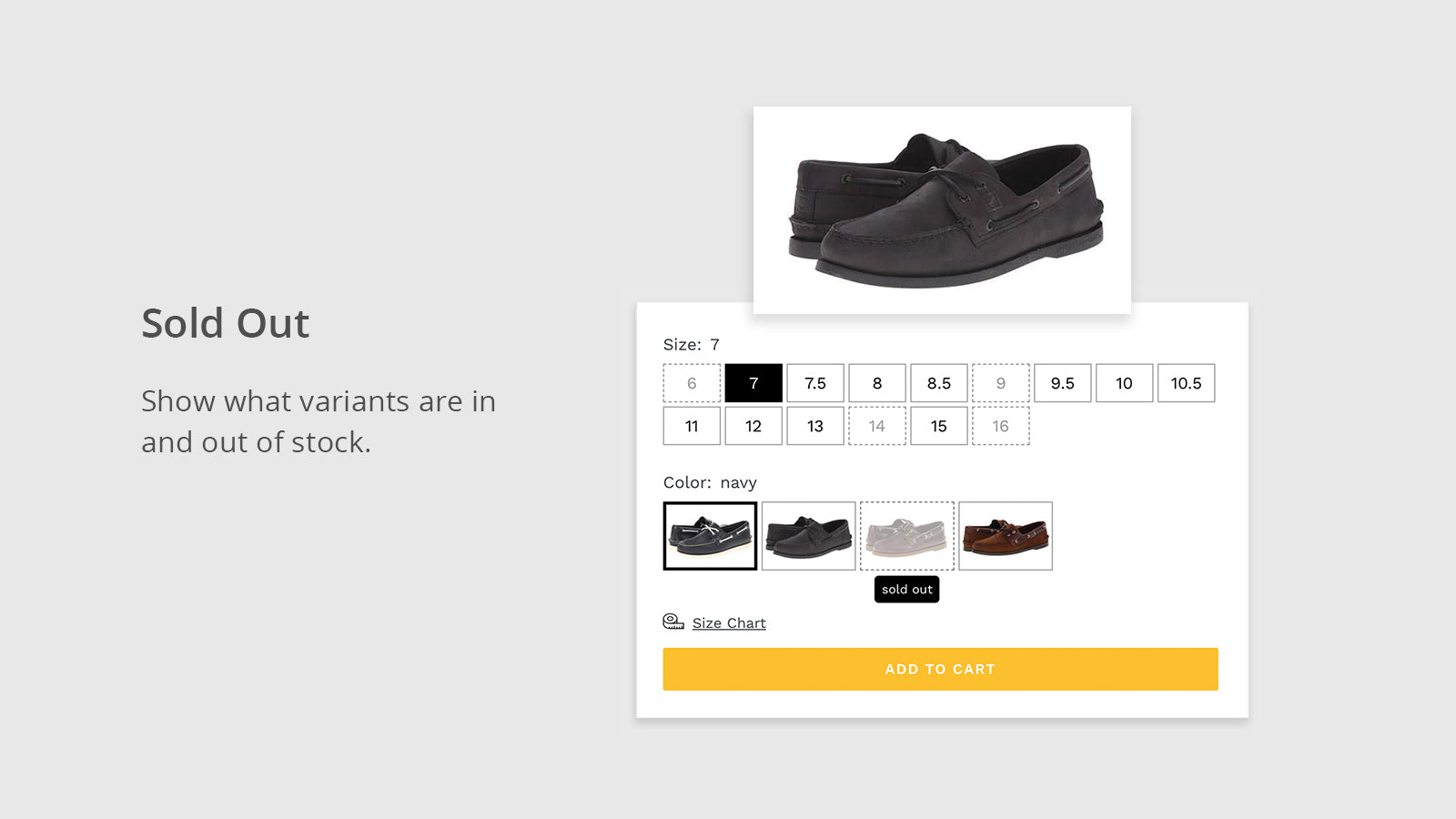
Task: Click the sold out color swatch
Action: click(906, 534)
